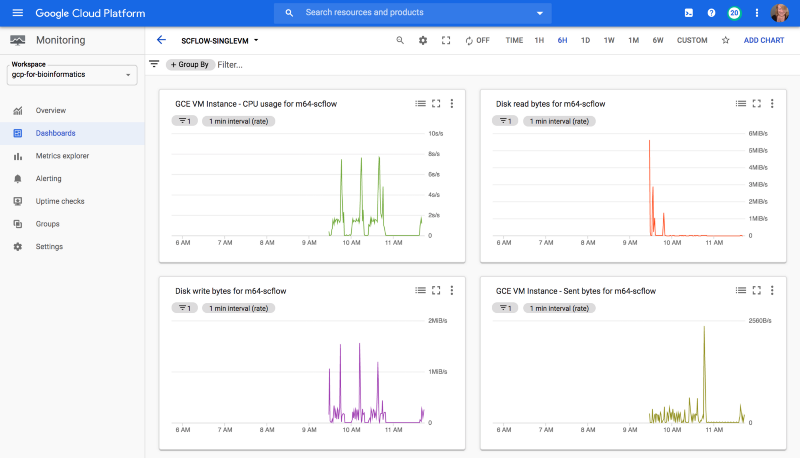Screen dimensions: 800x458
Task: Expand Sent bytes chart to full screen
Action: 757,291
